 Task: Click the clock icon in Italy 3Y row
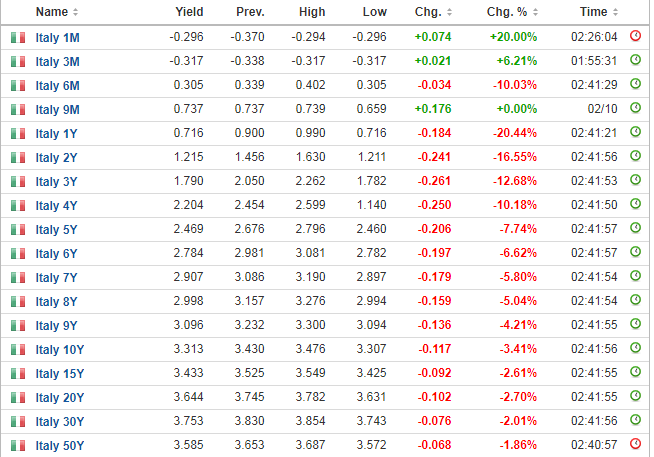635,180
